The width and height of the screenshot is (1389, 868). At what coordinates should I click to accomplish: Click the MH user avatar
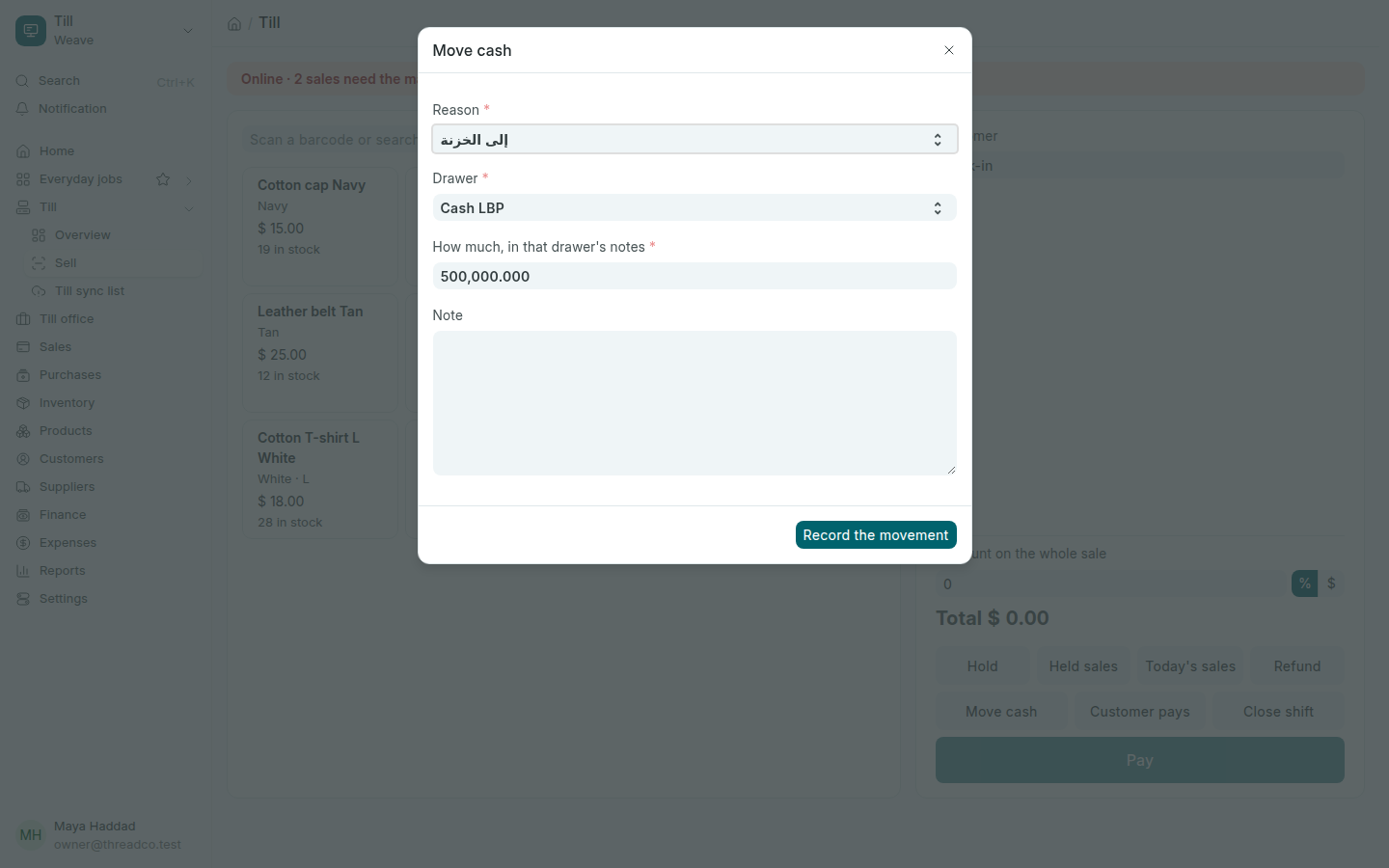click(31, 835)
